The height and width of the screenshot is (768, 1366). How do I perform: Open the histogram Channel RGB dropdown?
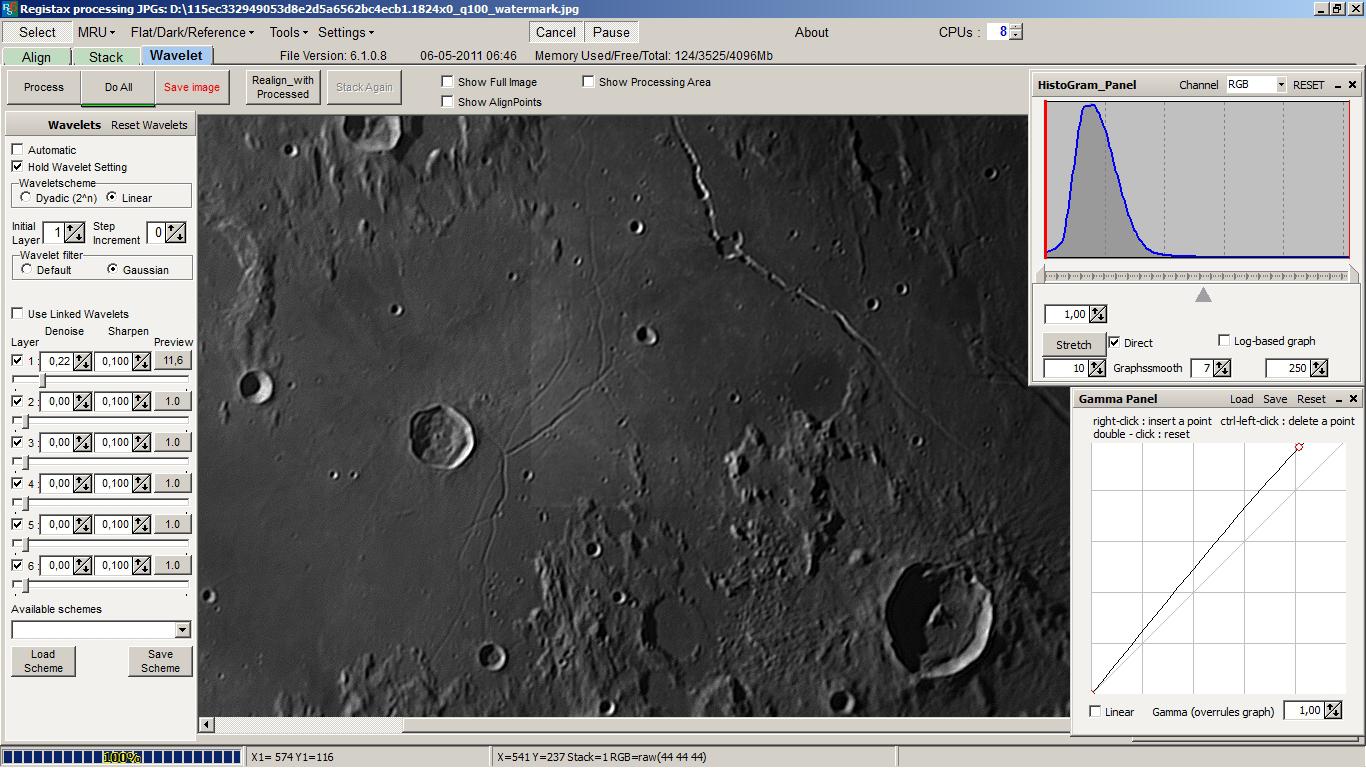pos(1281,85)
